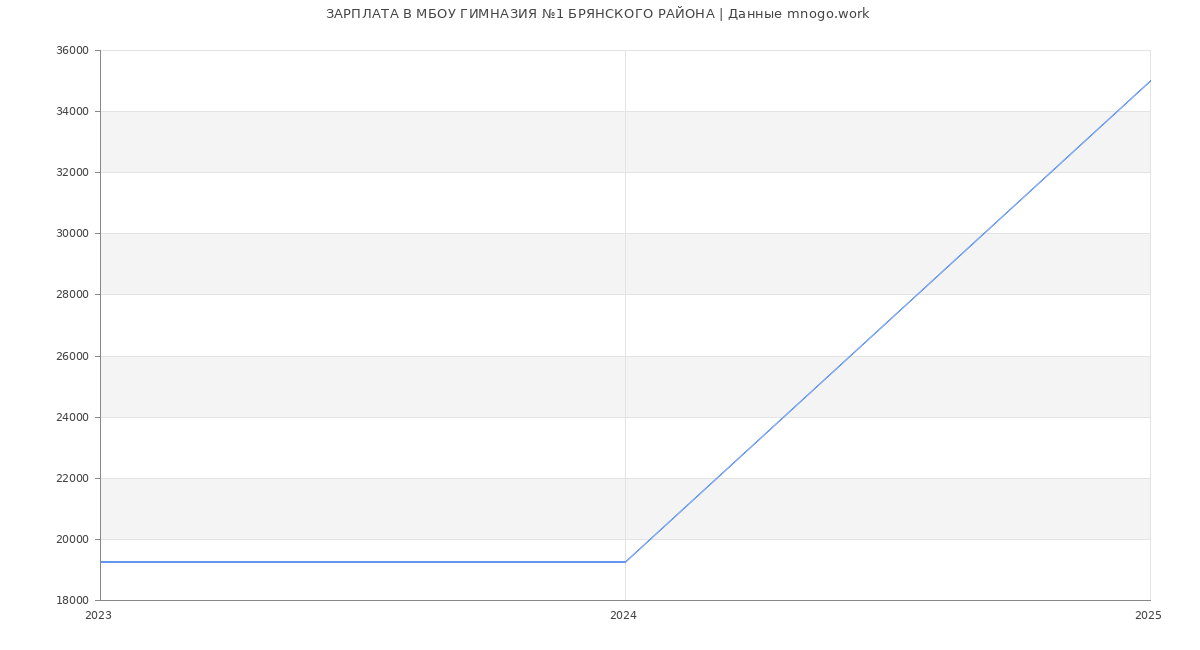Click the 'mnogo.work' text in the title
The height and width of the screenshot is (650, 1200).
(x=827, y=14)
